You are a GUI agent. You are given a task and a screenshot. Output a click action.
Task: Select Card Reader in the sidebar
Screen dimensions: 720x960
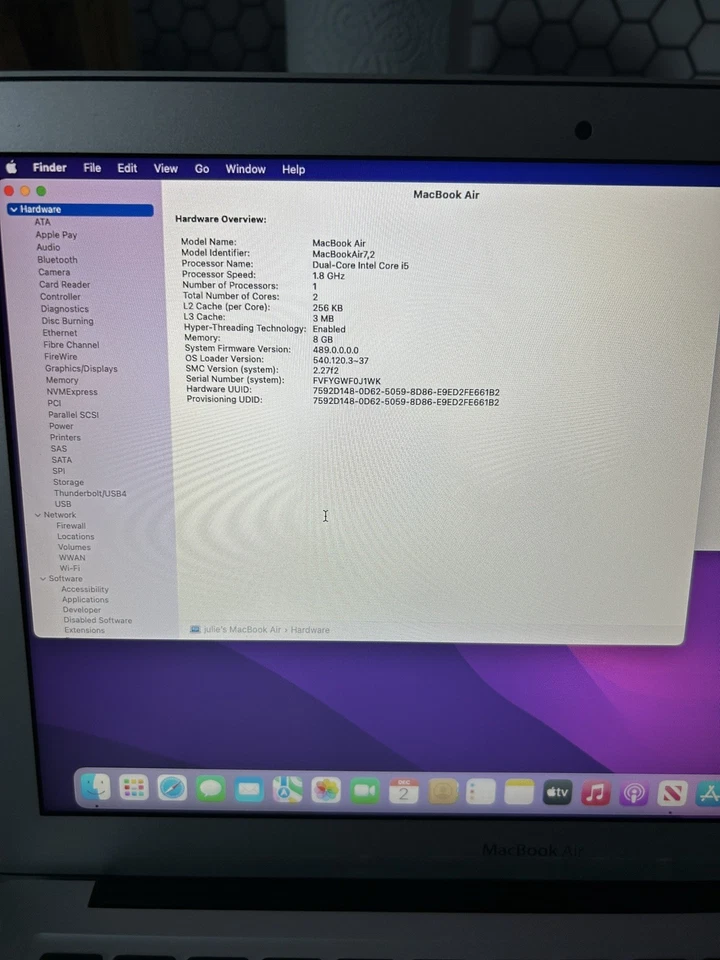pos(64,284)
